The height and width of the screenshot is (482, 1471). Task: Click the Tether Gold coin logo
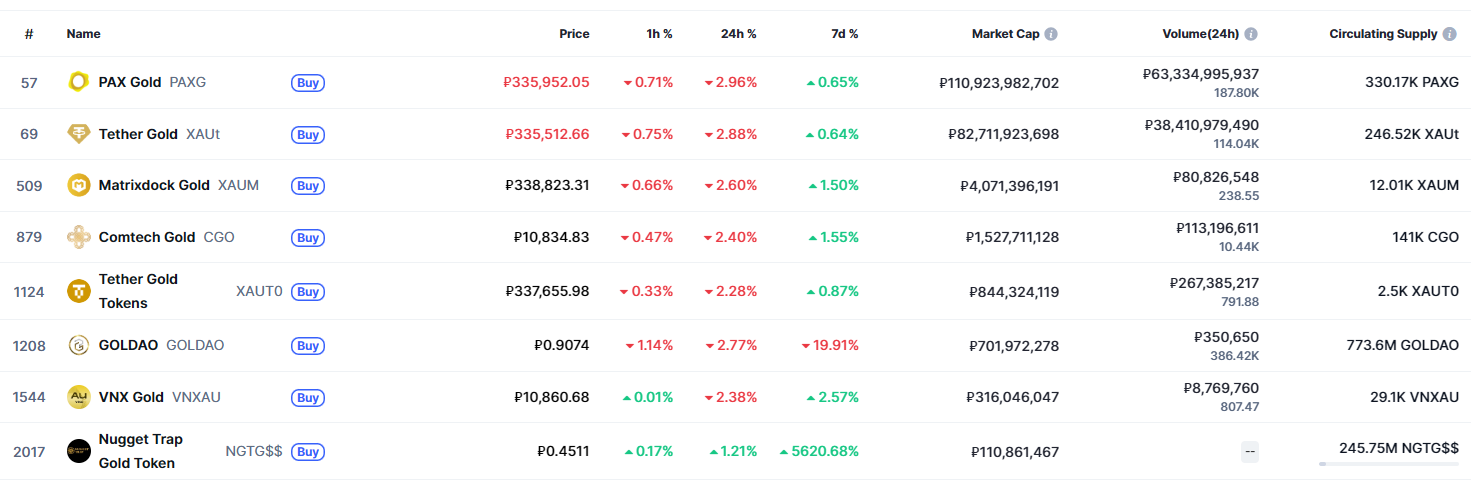(78, 134)
